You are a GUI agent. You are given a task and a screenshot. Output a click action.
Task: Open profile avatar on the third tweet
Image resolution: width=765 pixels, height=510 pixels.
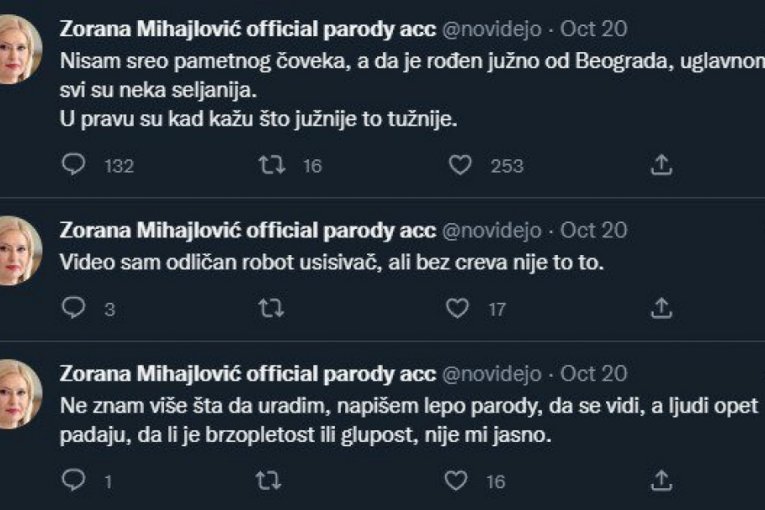[20, 395]
